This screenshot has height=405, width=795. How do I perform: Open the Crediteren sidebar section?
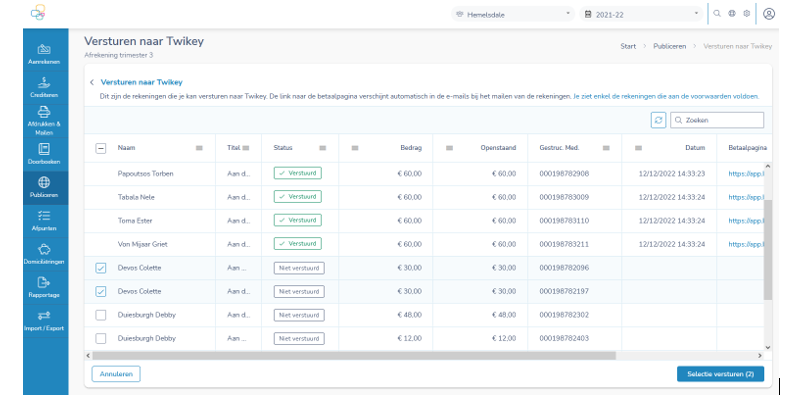pyautogui.click(x=44, y=87)
